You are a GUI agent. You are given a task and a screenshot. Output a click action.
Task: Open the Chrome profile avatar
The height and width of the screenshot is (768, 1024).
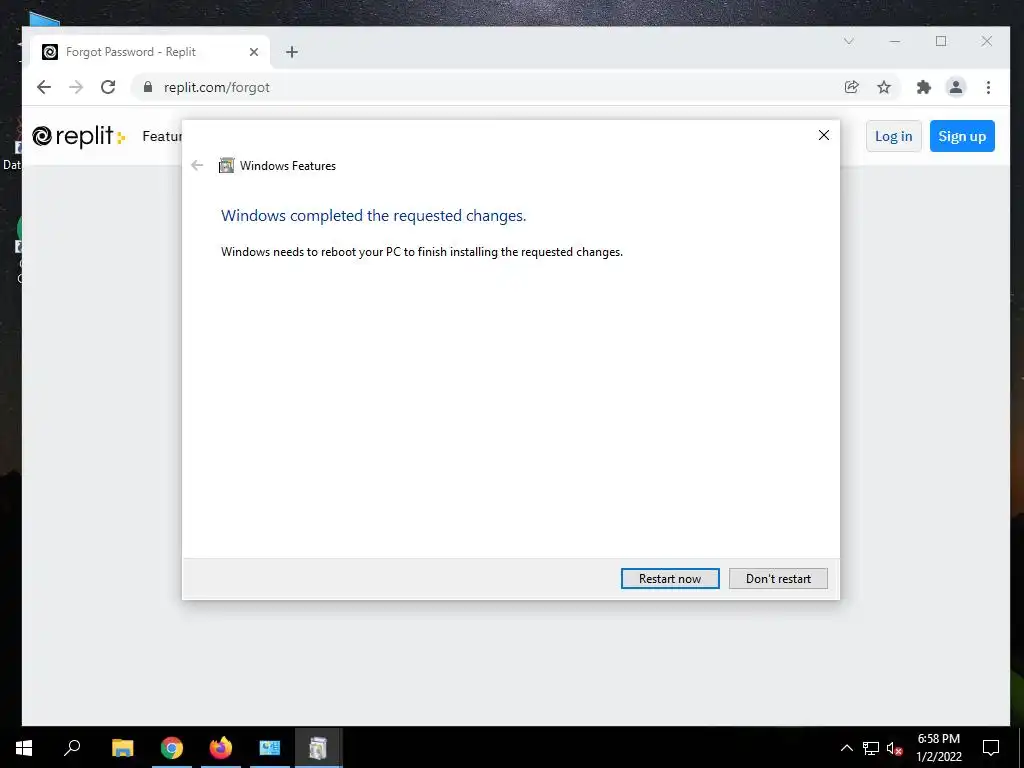pos(955,87)
